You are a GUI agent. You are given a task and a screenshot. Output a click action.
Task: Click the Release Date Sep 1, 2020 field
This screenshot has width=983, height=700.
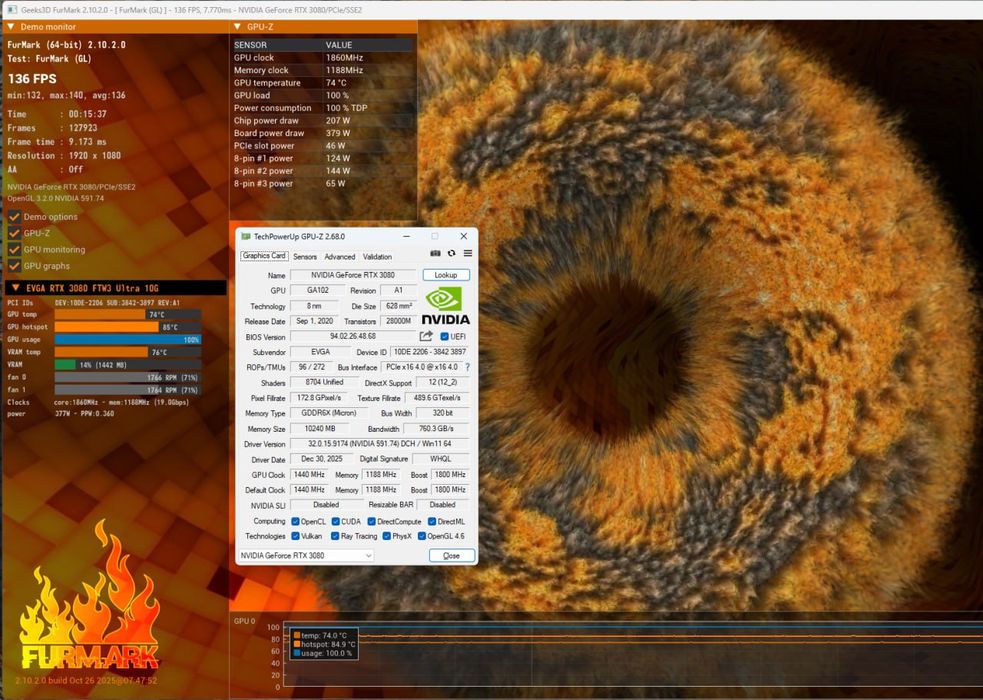(x=314, y=321)
